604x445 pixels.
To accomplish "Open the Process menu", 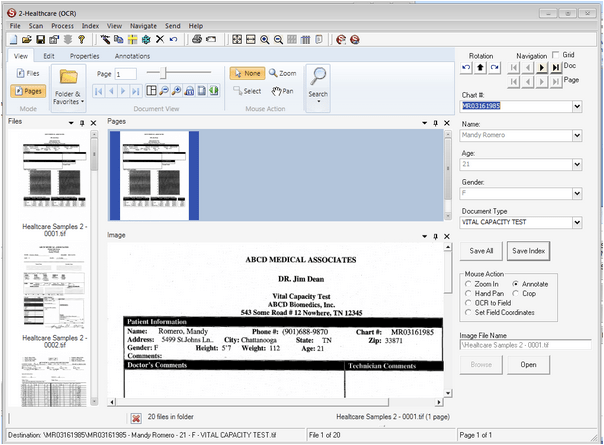I will pyautogui.click(x=62, y=26).
